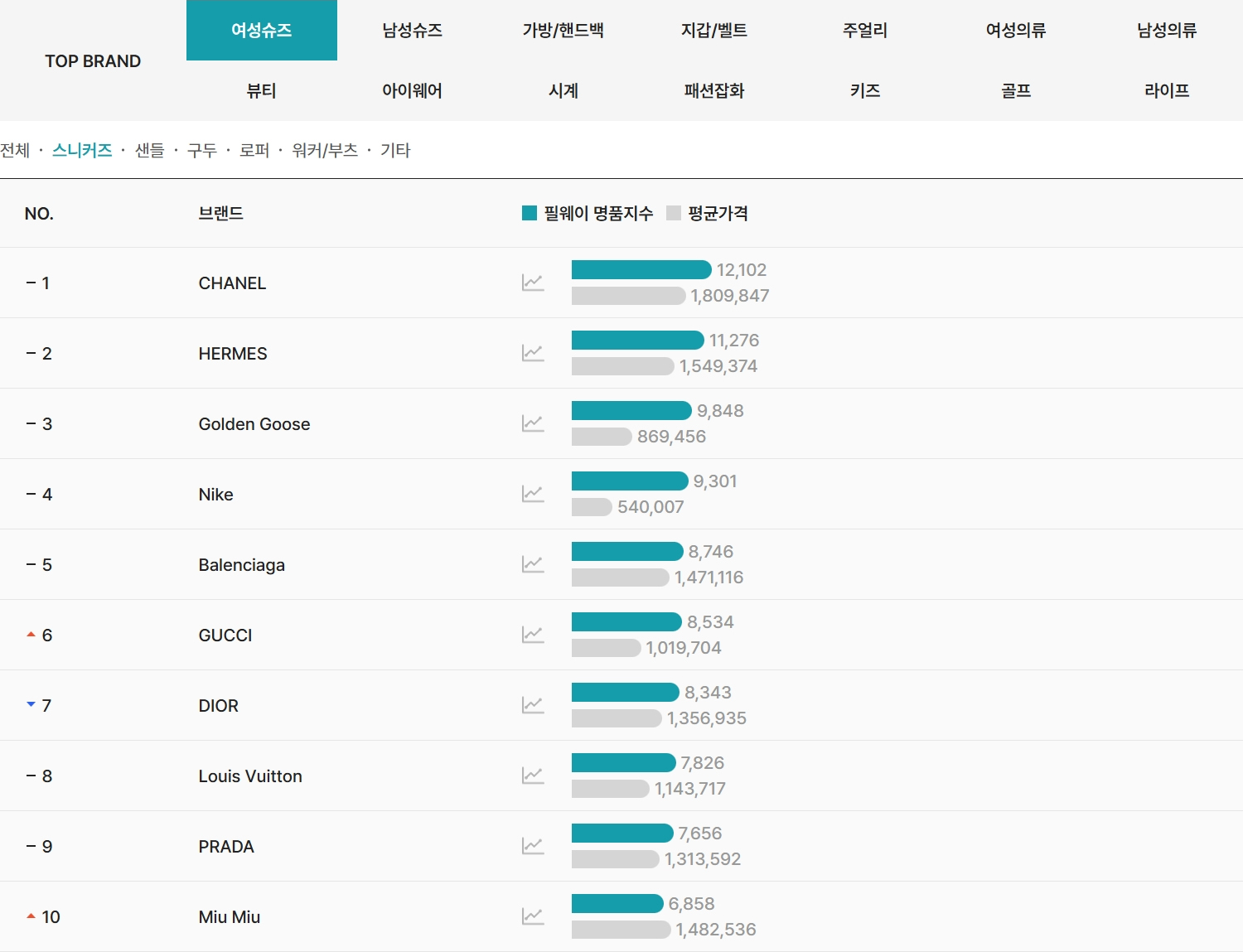This screenshot has height=952, width=1243.
Task: Filter by 전체 subcategory
Action: tap(15, 150)
